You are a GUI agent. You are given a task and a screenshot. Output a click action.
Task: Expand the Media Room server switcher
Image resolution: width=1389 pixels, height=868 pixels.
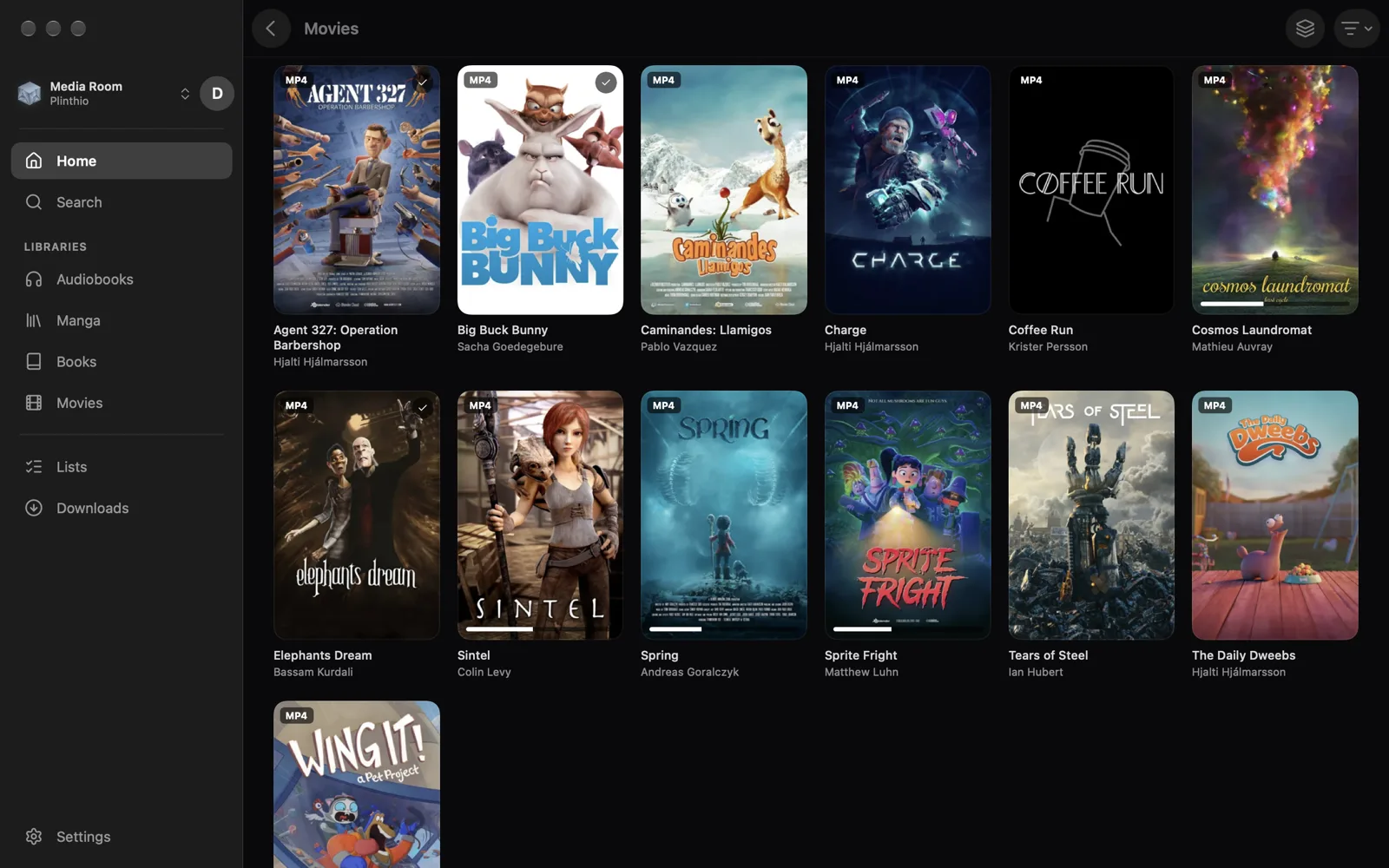click(185, 94)
